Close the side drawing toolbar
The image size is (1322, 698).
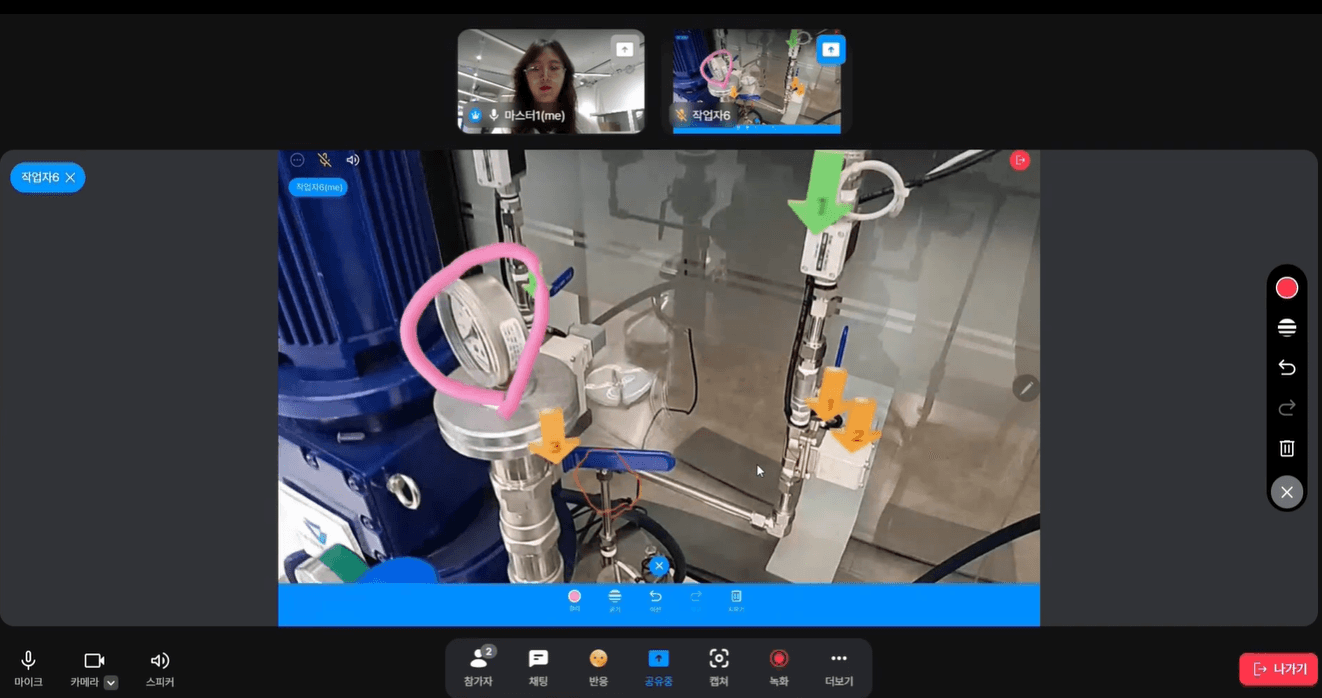pos(1287,492)
